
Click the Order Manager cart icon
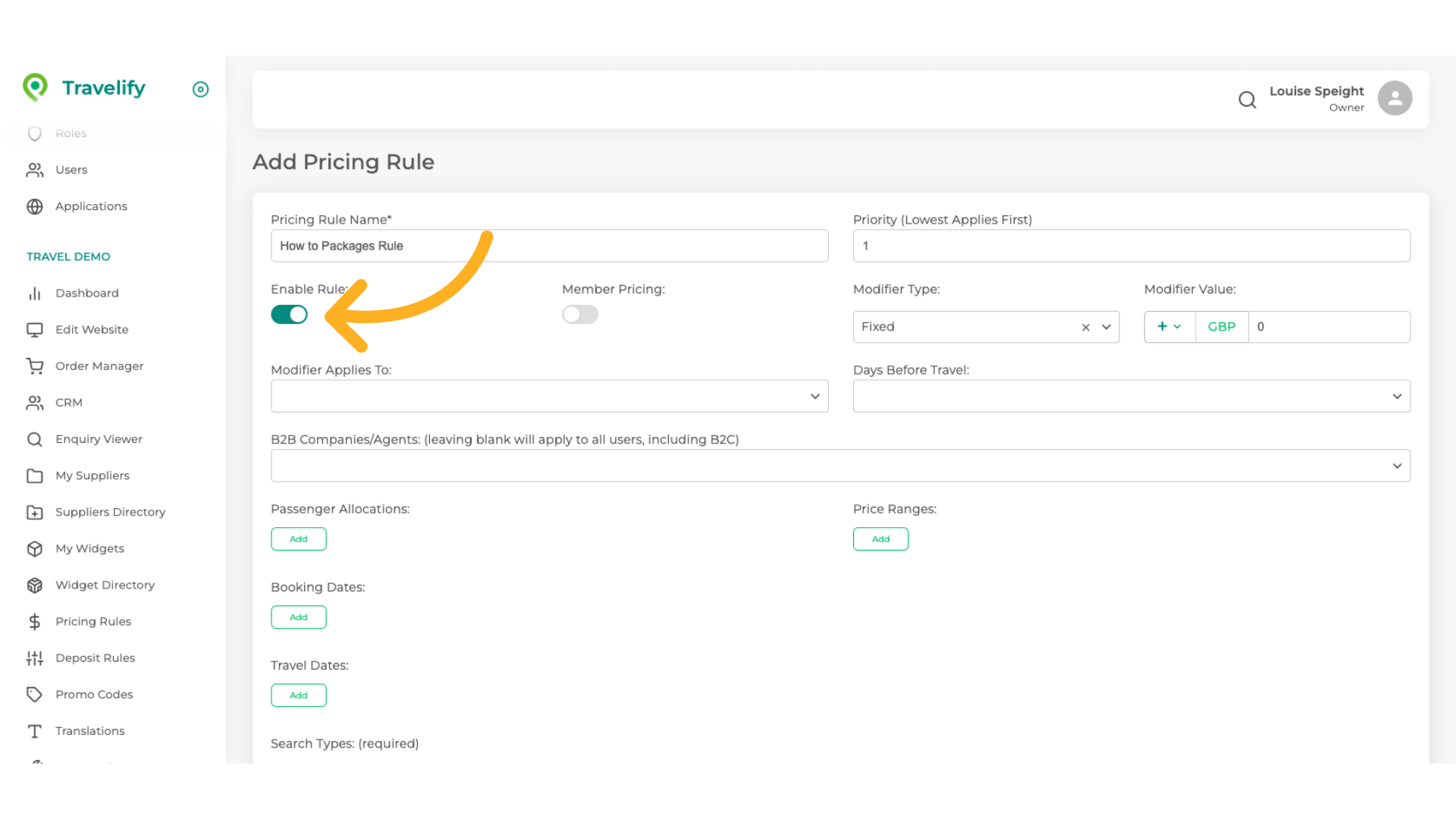(35, 366)
